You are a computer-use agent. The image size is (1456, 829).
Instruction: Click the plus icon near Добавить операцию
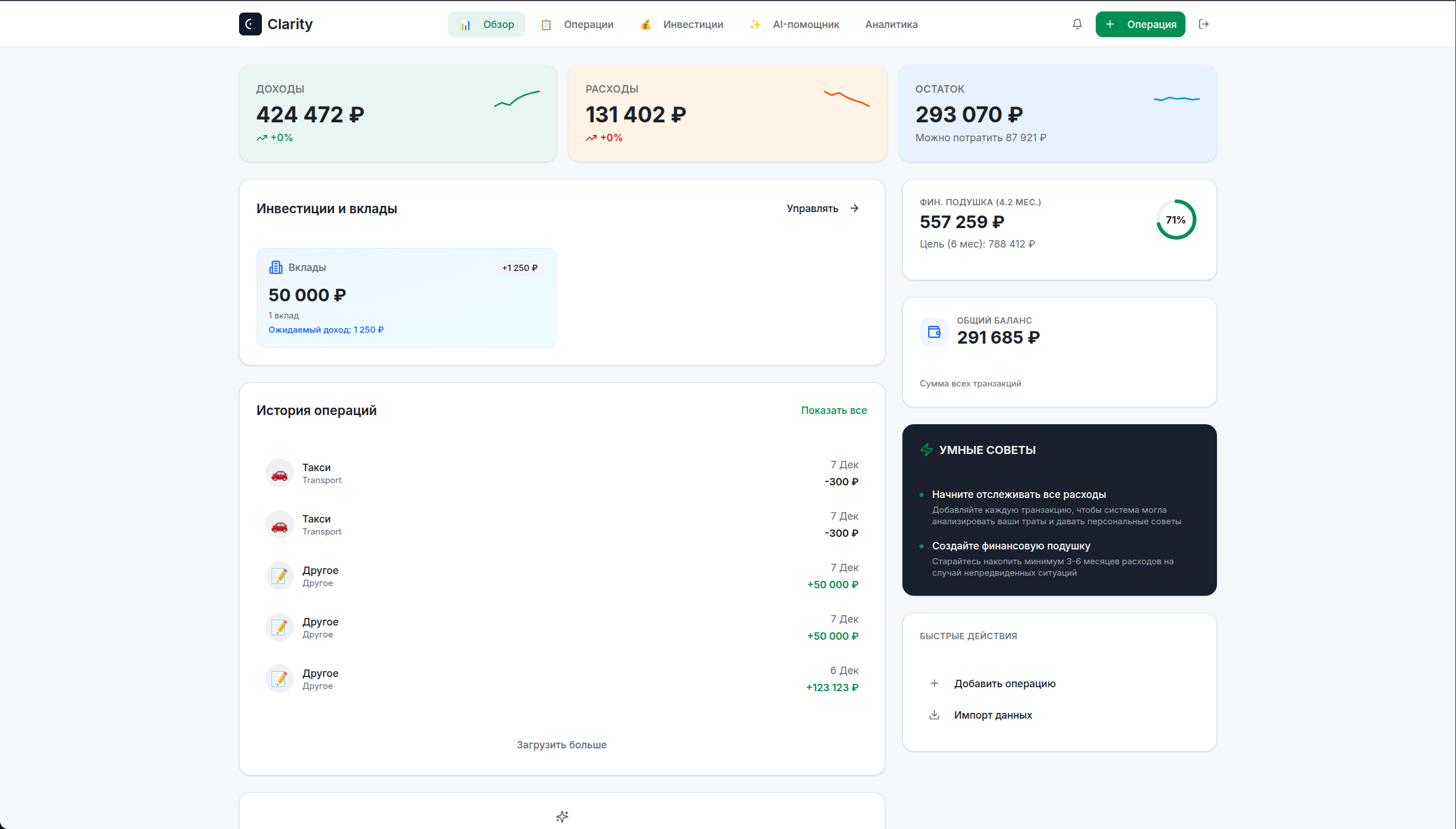pos(934,683)
